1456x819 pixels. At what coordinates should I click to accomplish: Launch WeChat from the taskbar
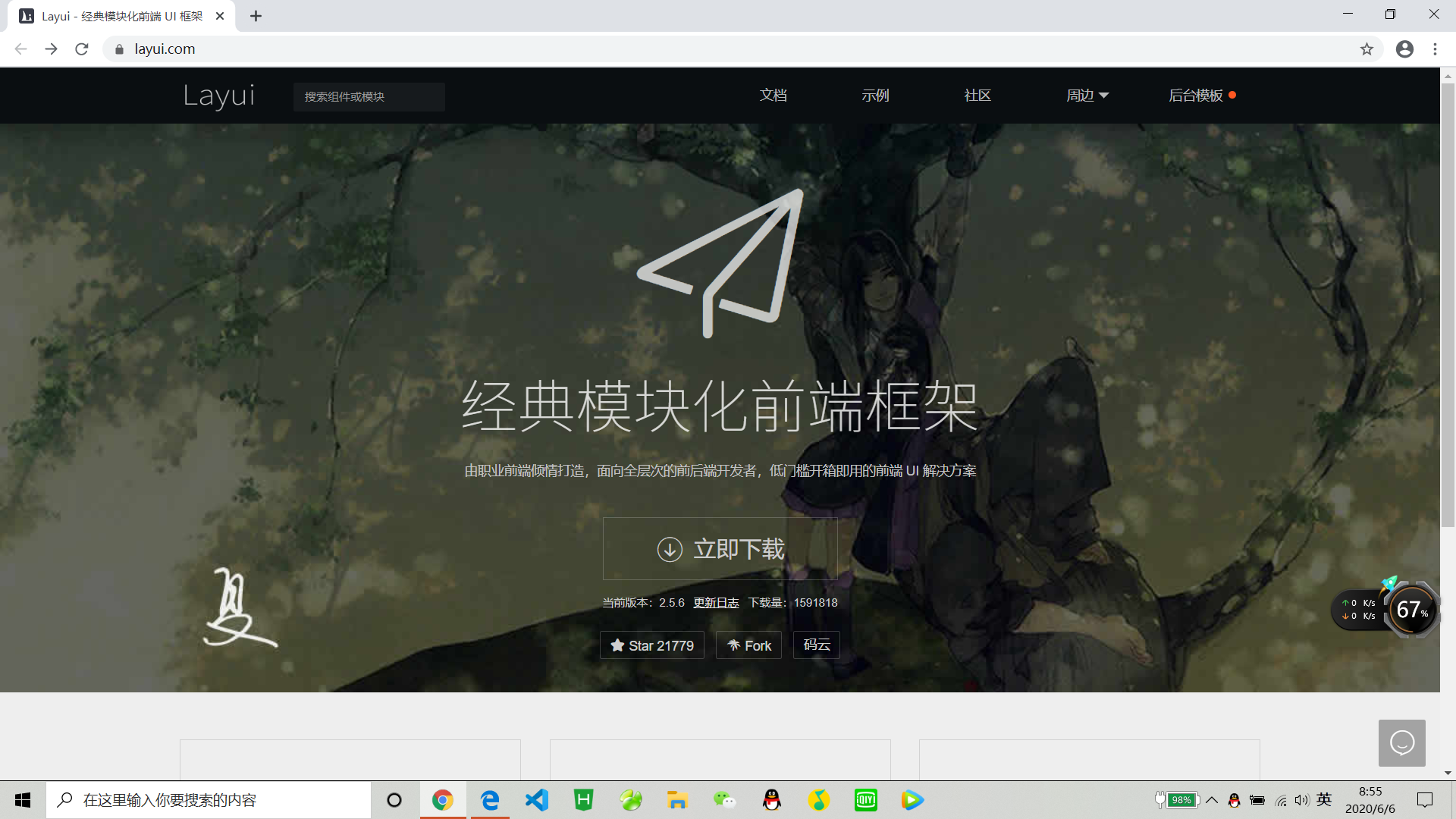pos(724,800)
